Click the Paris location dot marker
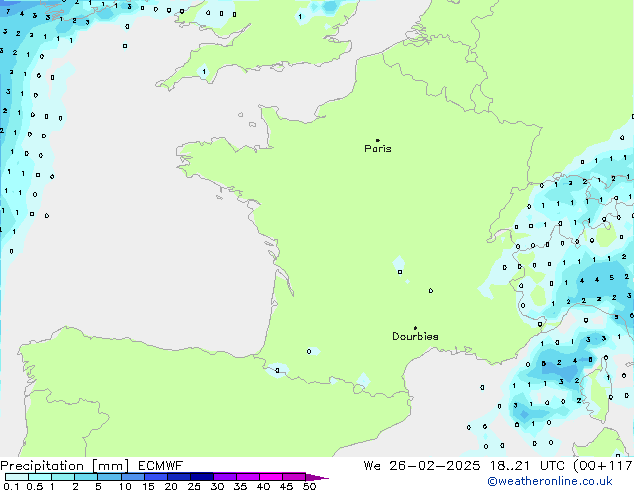Screen dimensions: 634x490 (378, 140)
